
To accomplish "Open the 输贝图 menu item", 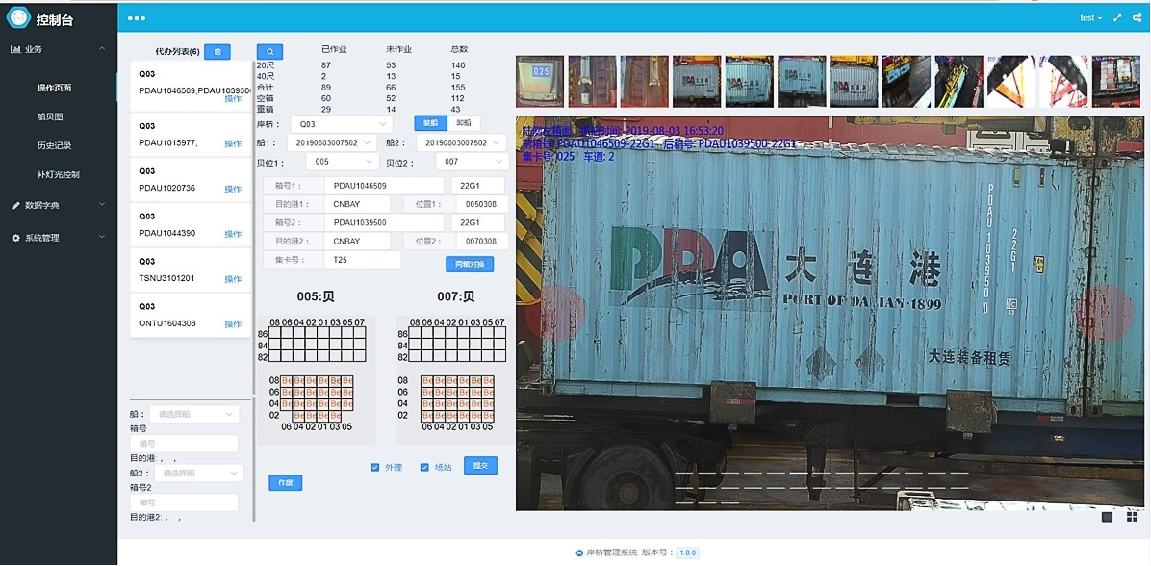I will pyautogui.click(x=51, y=116).
